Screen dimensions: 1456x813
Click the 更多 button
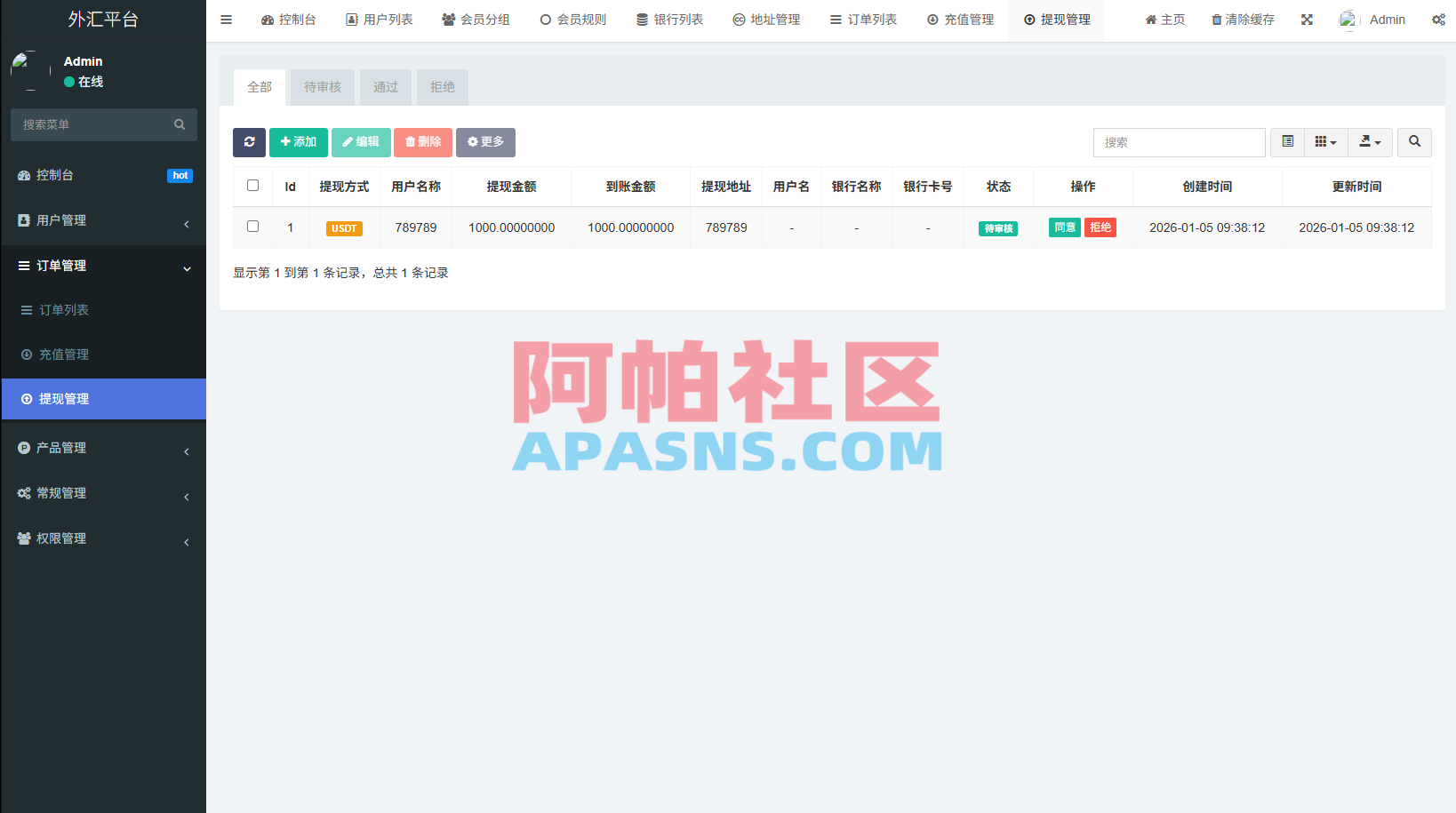[x=485, y=142]
